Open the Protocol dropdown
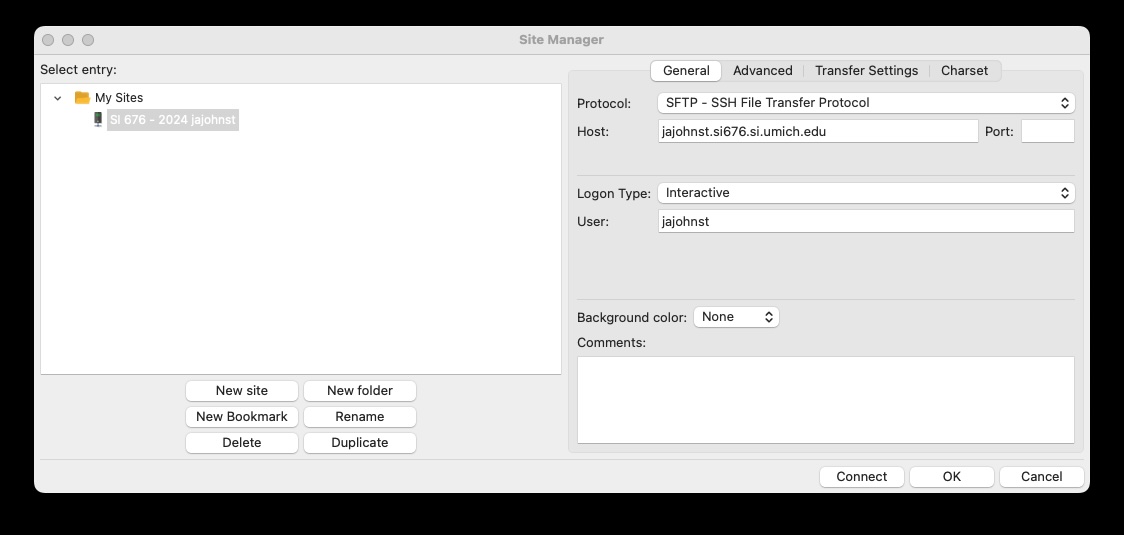 pos(865,103)
